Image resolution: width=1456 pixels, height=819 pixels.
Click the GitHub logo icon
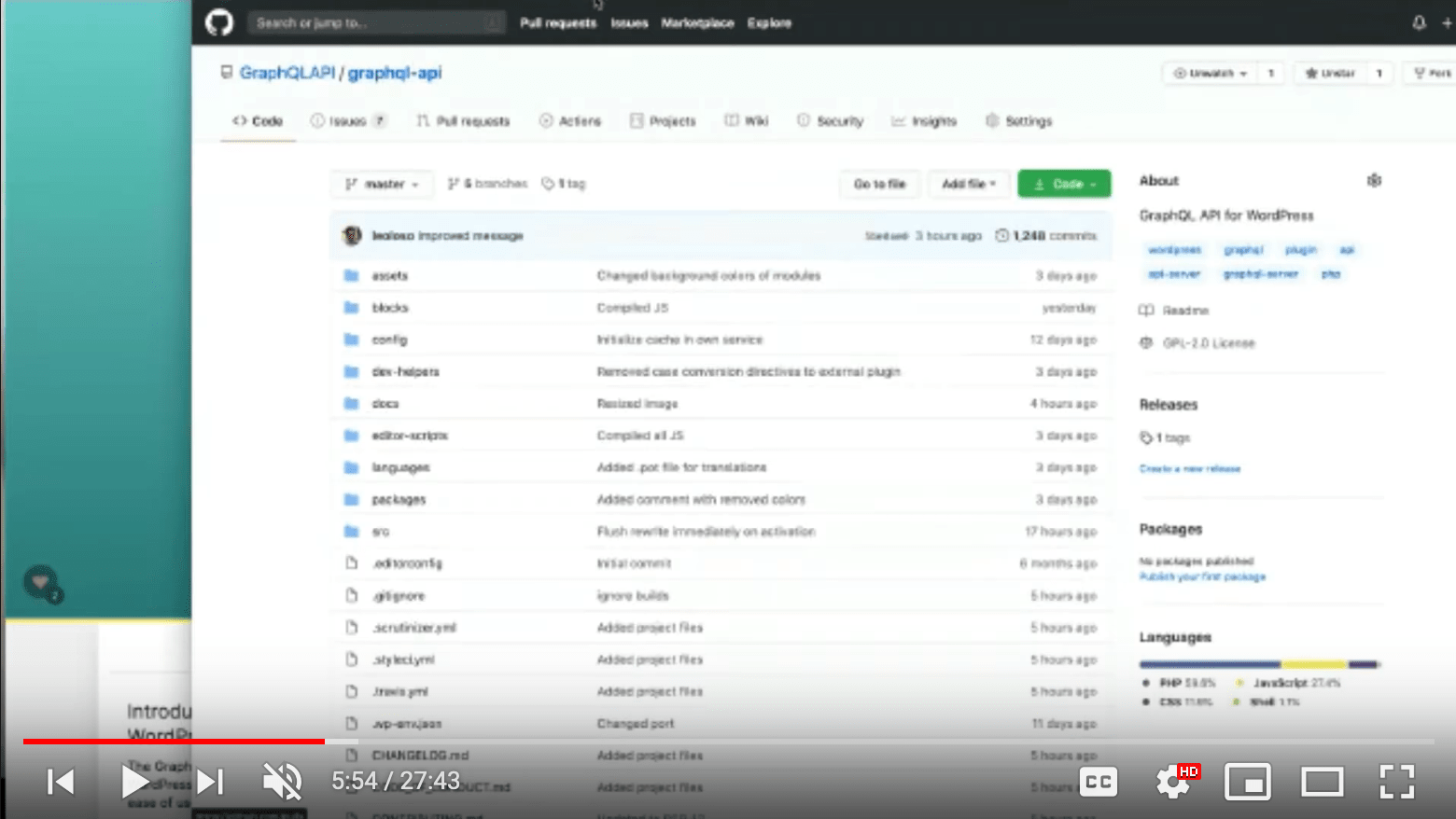pos(219,22)
